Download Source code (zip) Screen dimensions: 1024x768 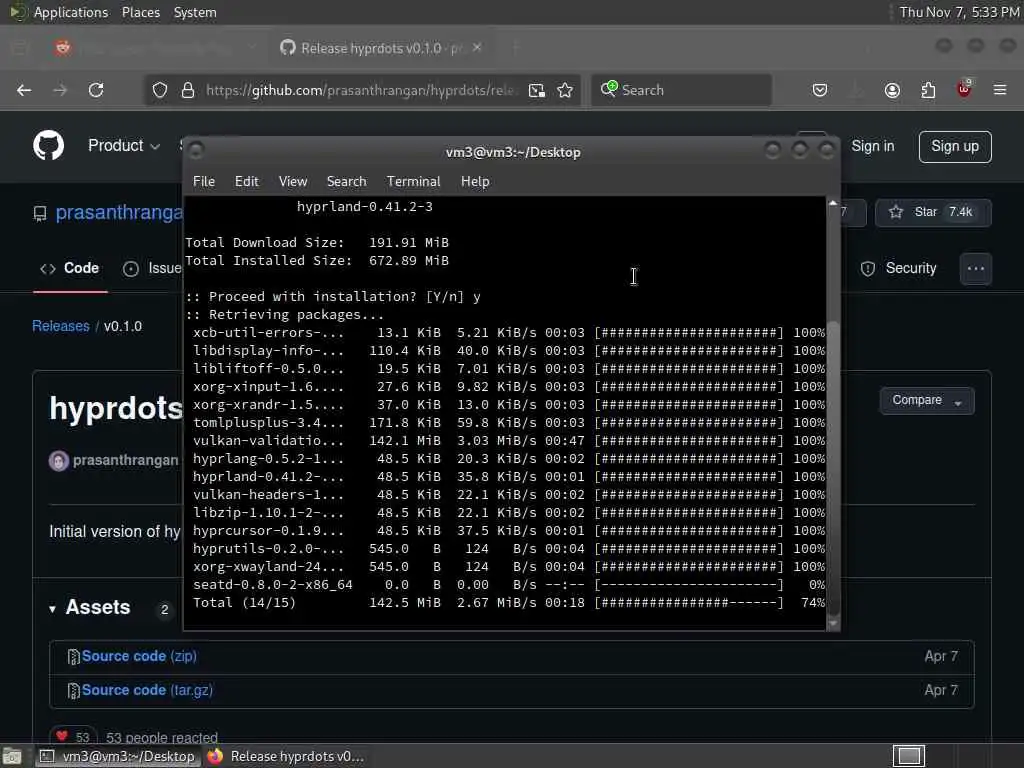click(139, 656)
